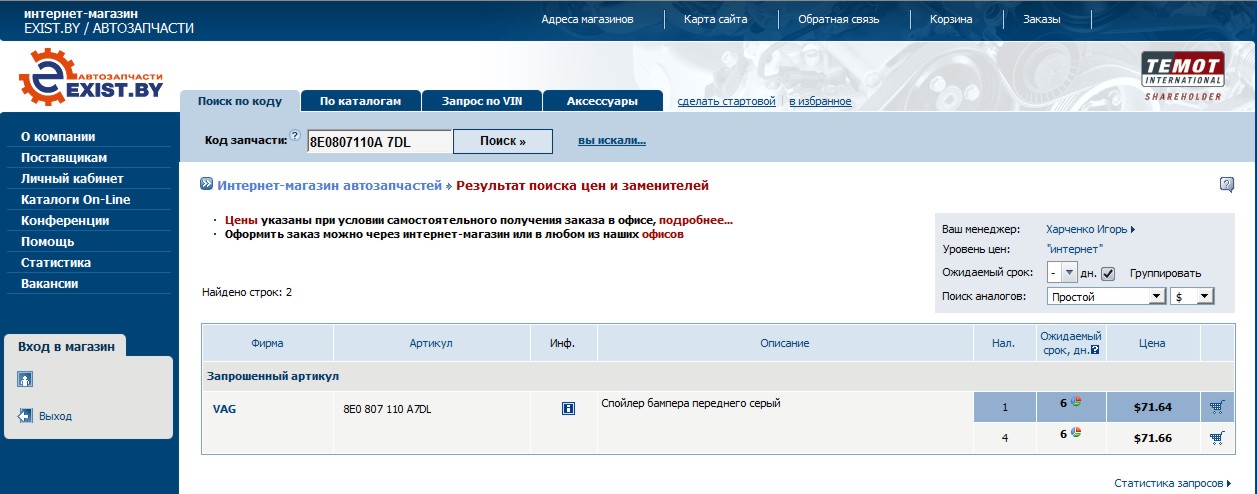Click the part code input field

click(x=379, y=142)
